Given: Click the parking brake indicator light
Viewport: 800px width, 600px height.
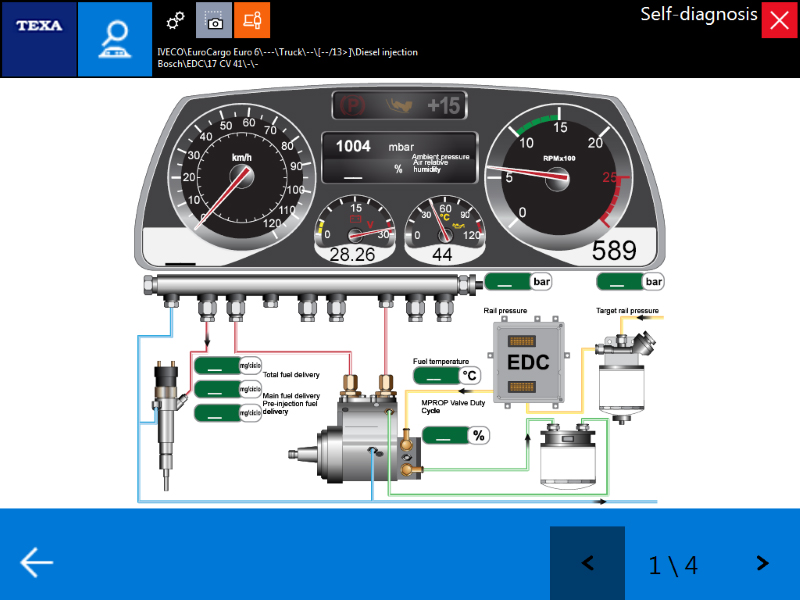Looking at the screenshot, I should click(353, 106).
